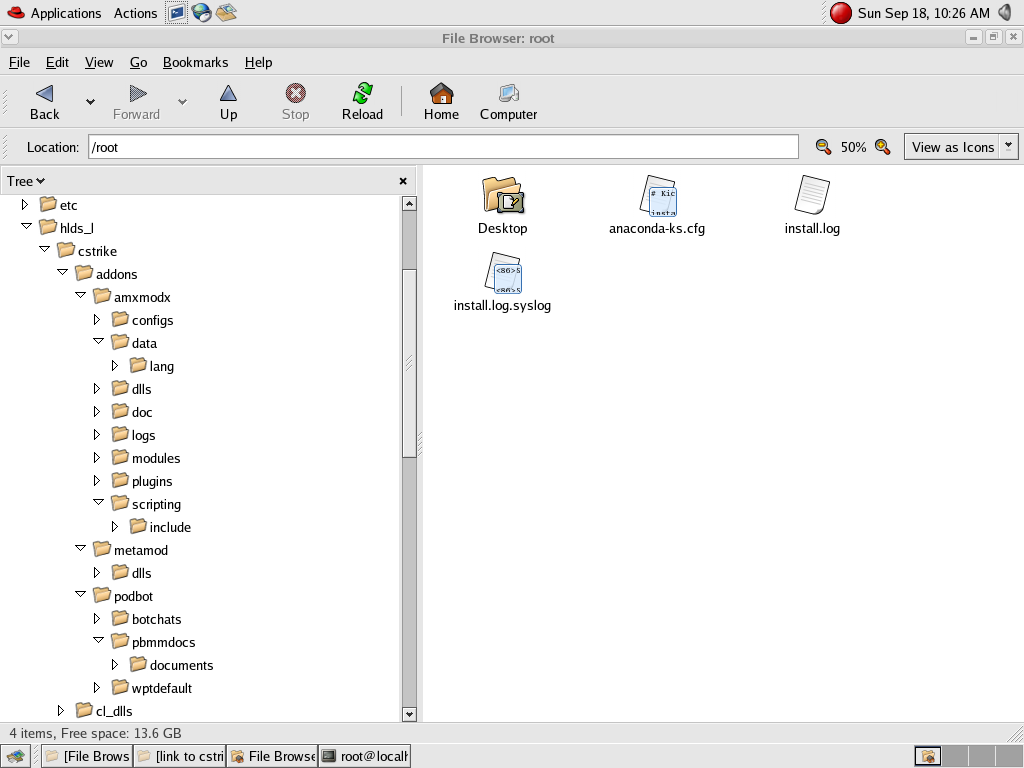
Task: Expand the cl_dlls folder in tree
Action: (x=61, y=711)
